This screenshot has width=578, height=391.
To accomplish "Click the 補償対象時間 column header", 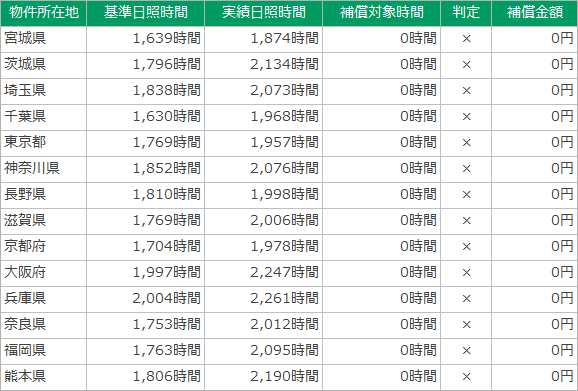I will click(382, 13).
